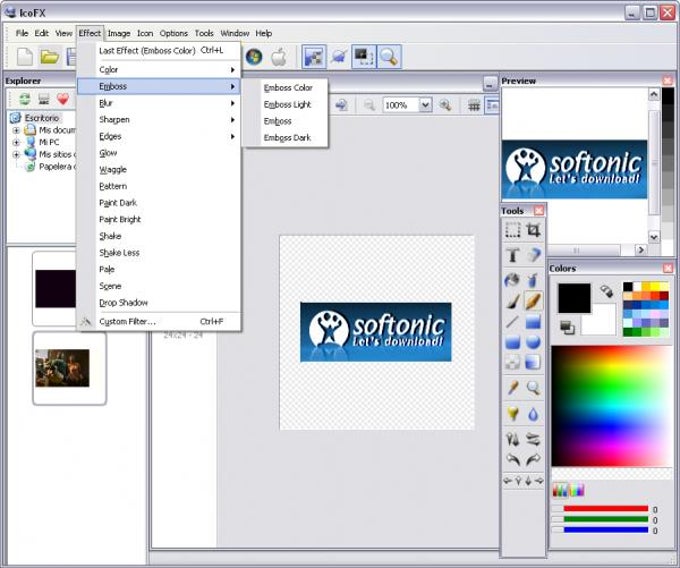This screenshot has width=680, height=568.
Task: Select the Eraser tool
Action: pos(533,255)
